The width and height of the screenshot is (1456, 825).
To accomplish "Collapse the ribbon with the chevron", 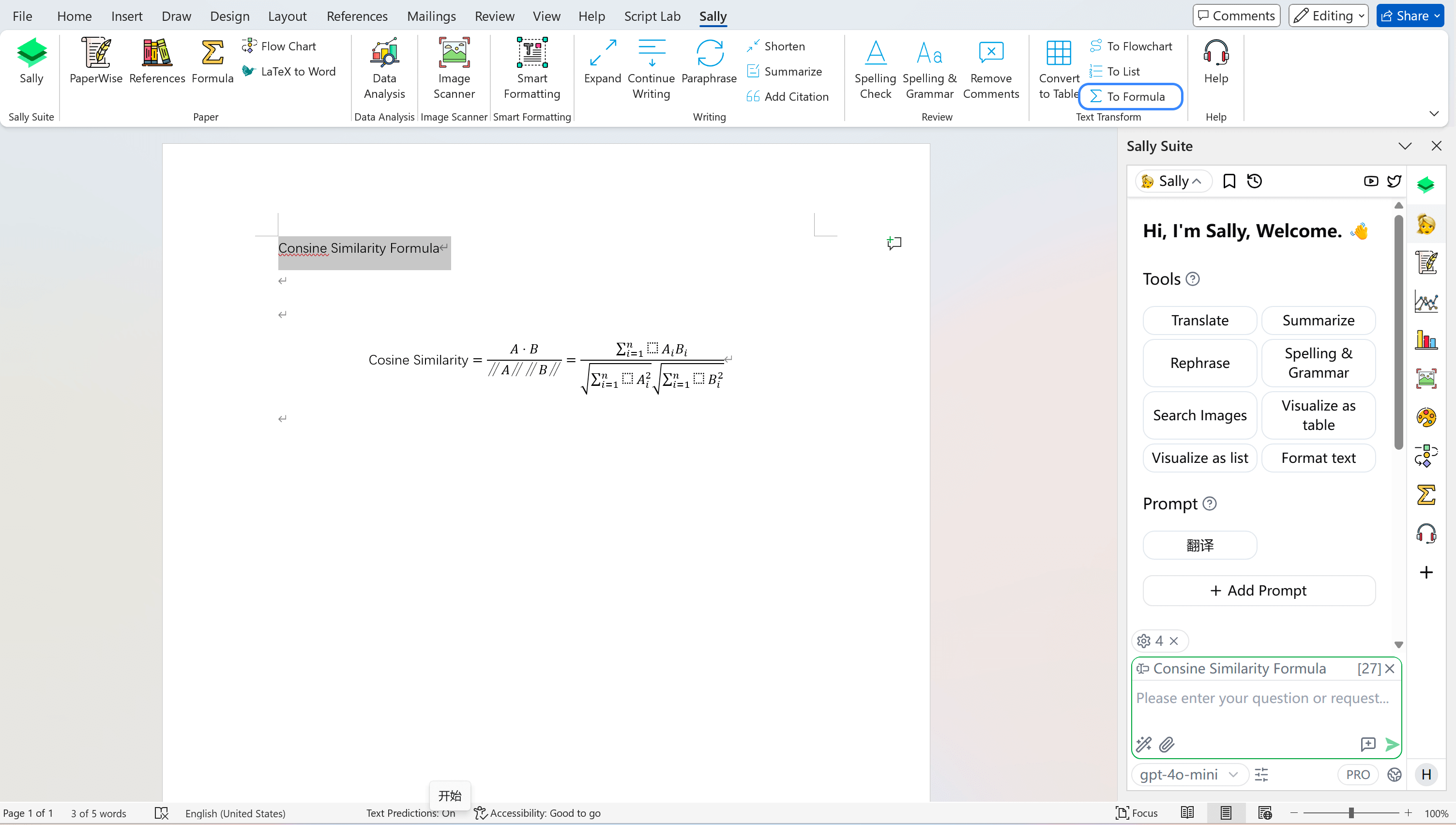I will tap(1434, 113).
